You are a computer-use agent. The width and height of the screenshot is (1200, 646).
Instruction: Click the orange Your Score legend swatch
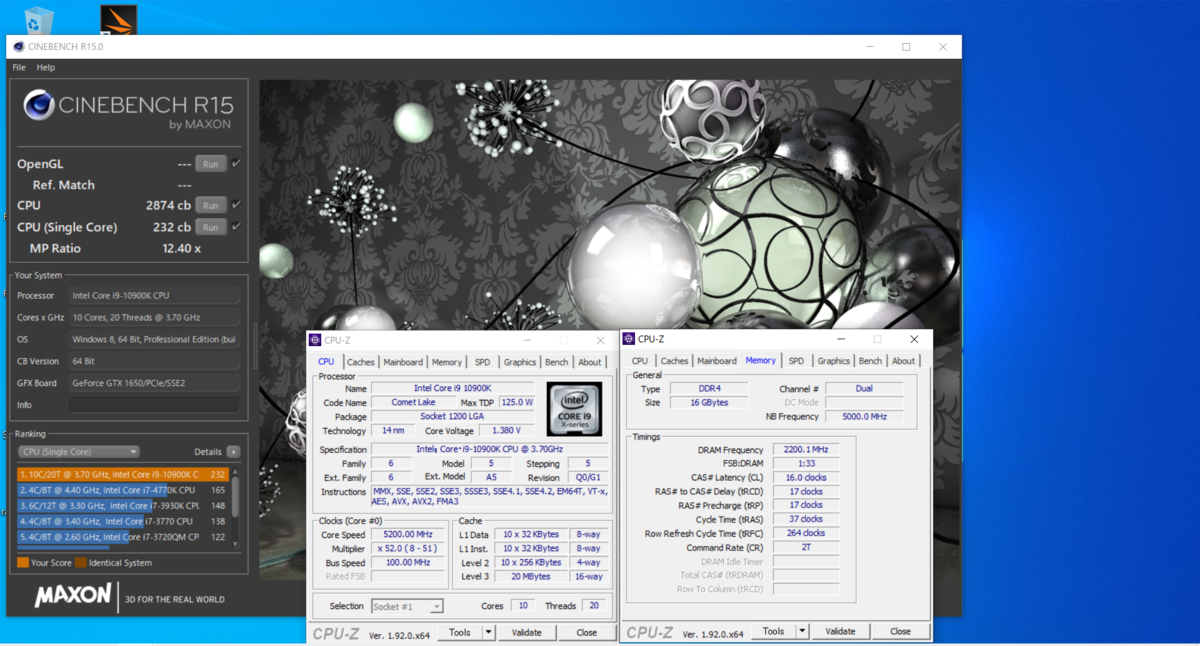[23, 563]
